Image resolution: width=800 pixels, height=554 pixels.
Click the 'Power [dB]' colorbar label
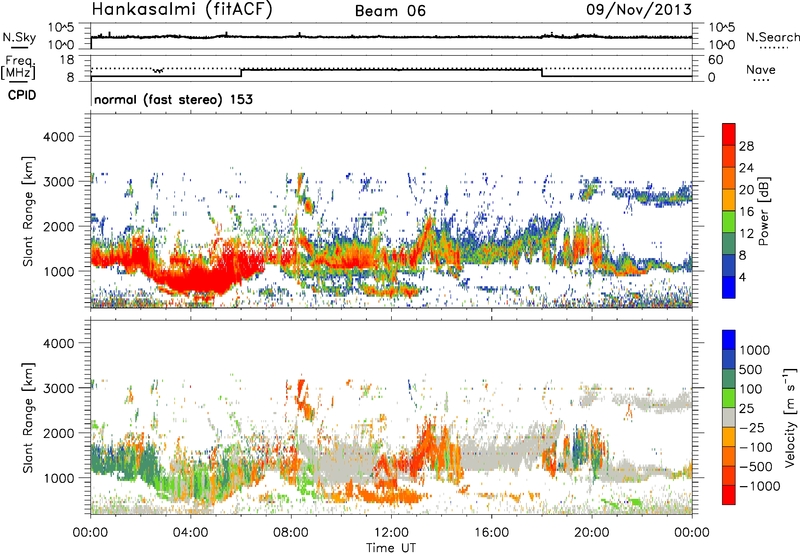[x=763, y=211]
